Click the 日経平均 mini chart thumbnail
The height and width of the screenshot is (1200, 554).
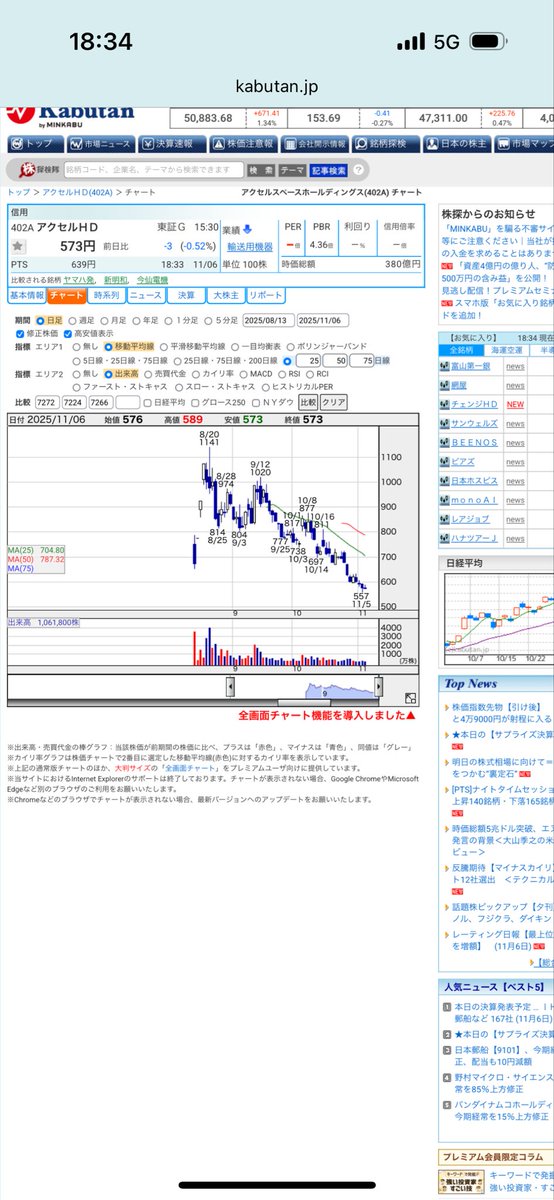coord(497,620)
